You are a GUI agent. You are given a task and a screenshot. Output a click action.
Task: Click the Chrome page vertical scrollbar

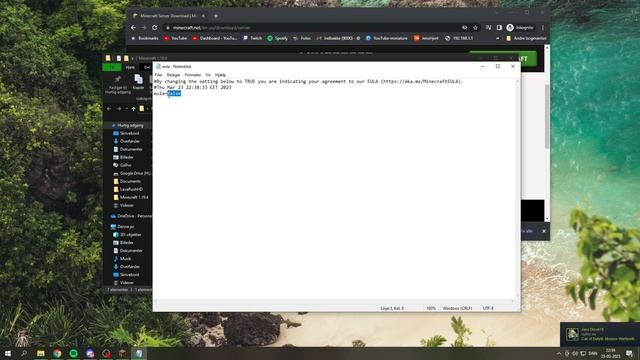547,116
